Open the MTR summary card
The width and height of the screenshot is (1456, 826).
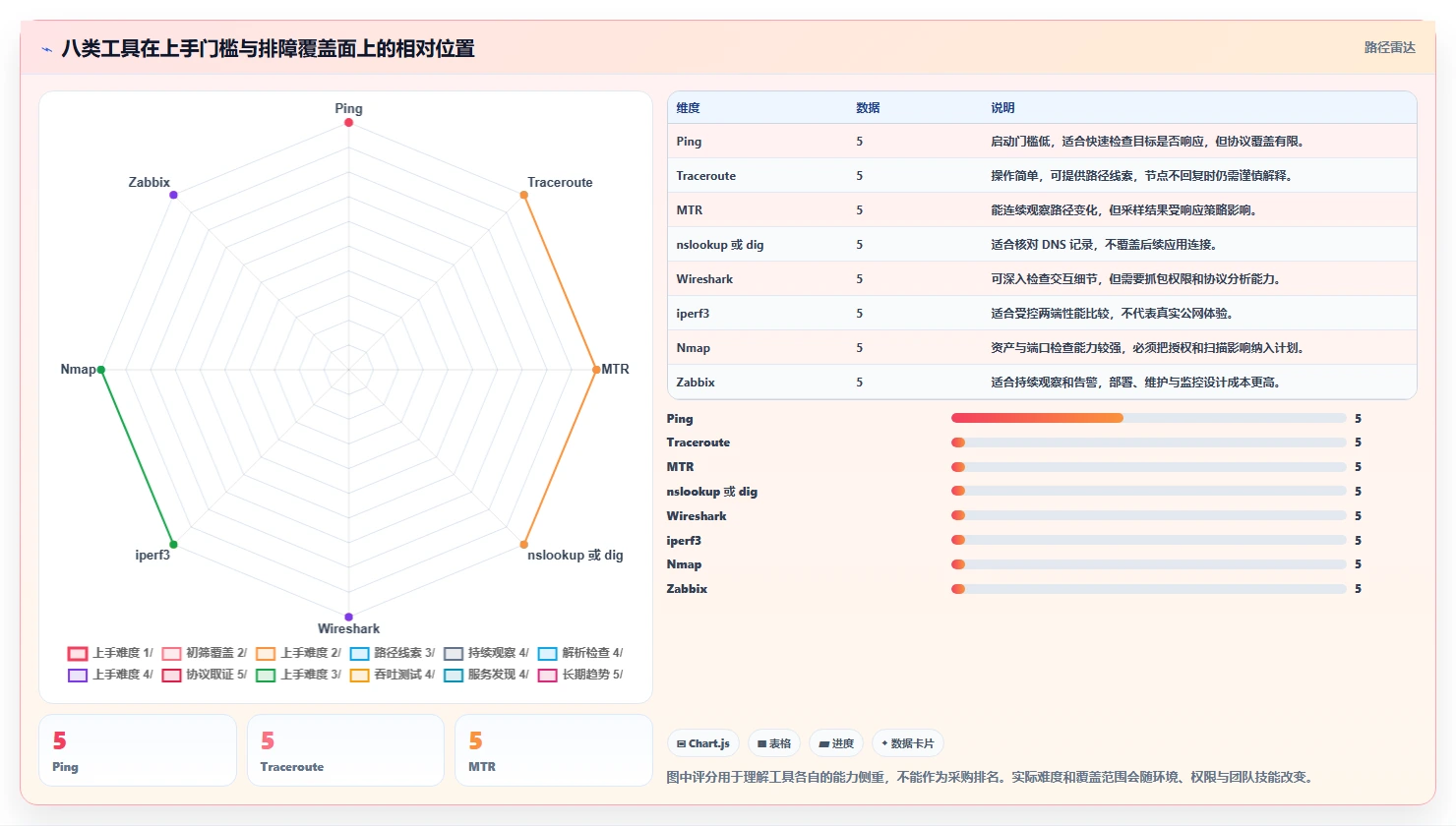tap(554, 750)
